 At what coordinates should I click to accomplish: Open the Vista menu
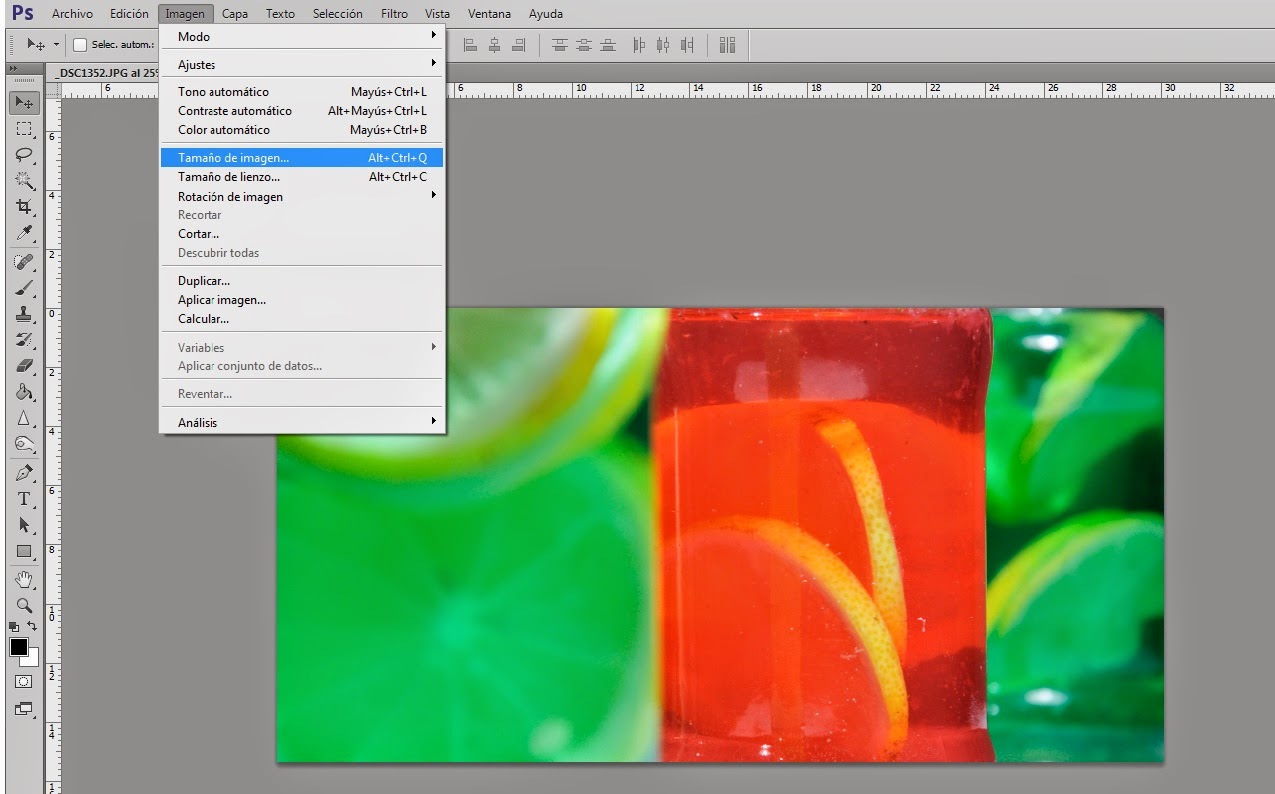click(437, 14)
